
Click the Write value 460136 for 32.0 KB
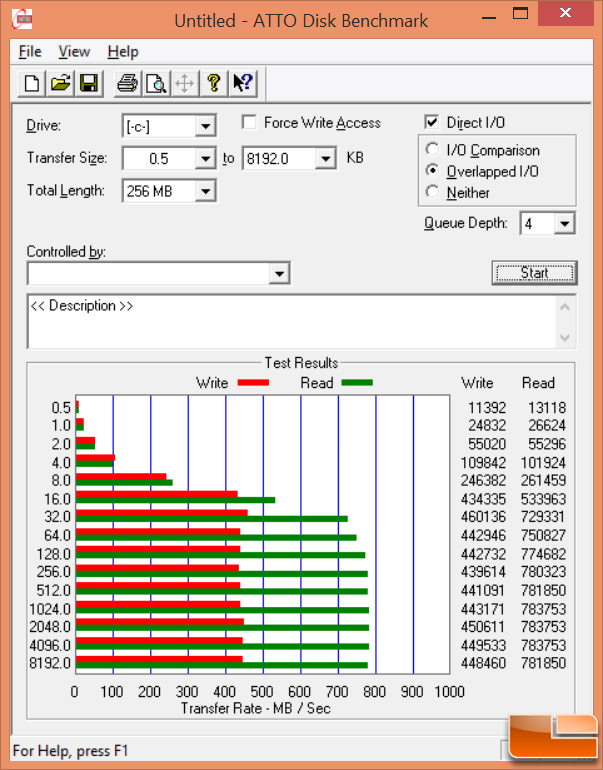coord(483,517)
